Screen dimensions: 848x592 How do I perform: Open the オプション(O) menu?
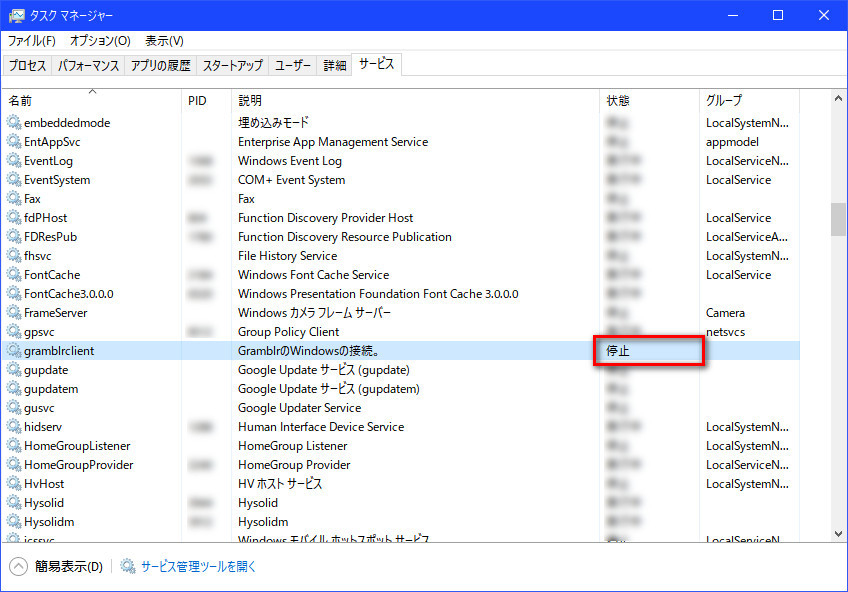100,41
